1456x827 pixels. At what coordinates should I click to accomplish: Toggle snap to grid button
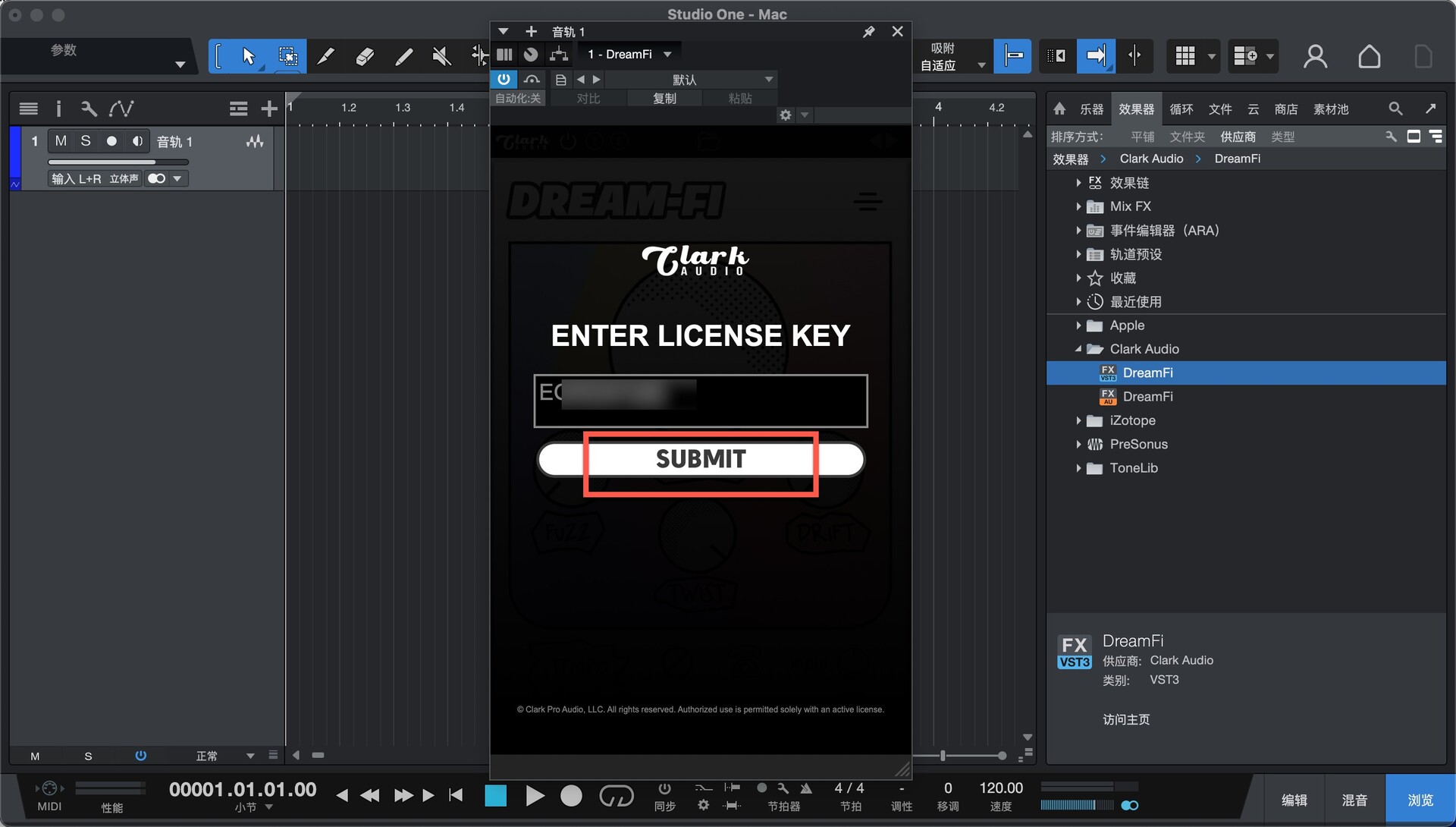pyautogui.click(x=1013, y=56)
